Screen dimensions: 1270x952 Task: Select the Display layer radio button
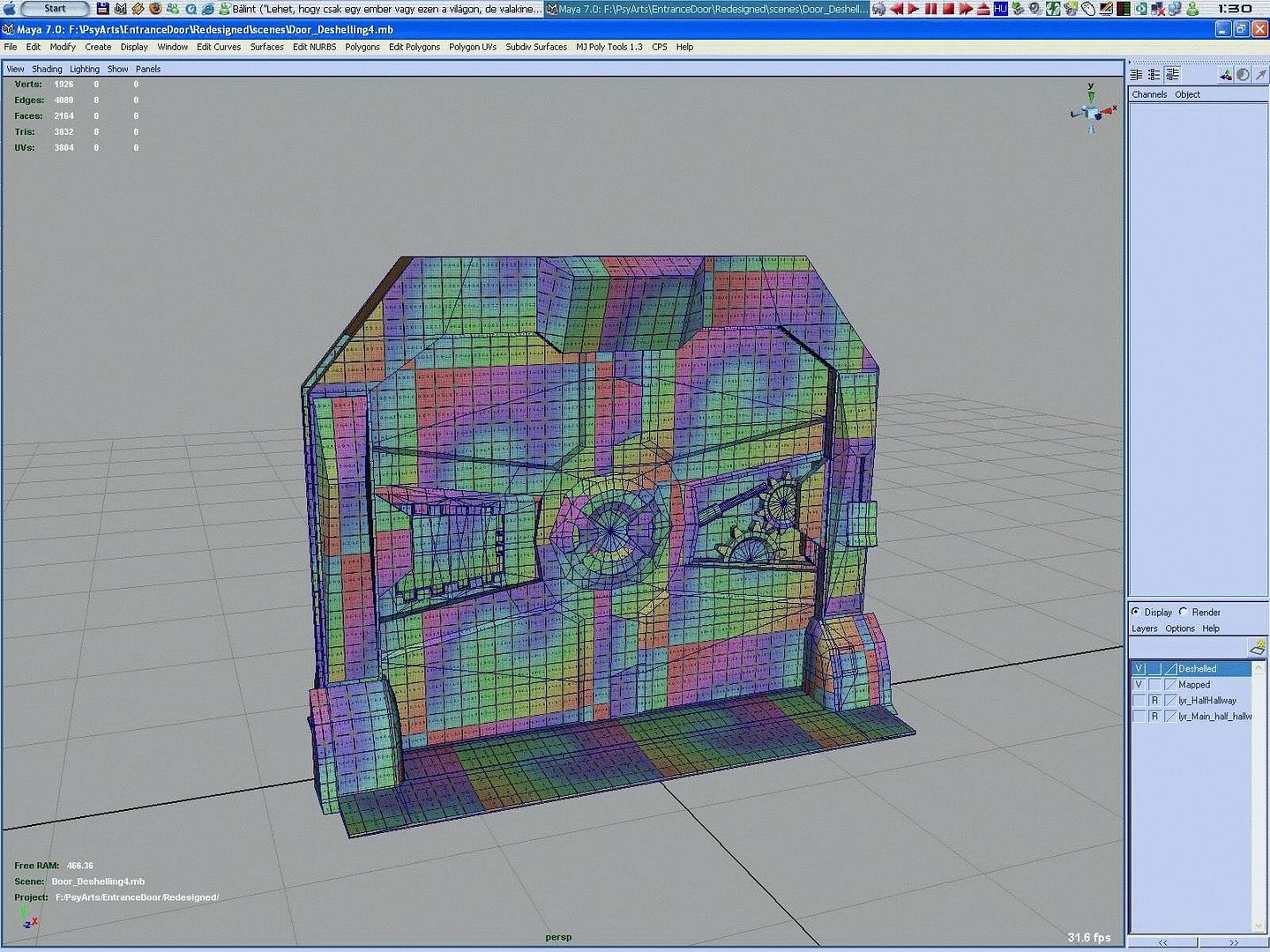coord(1135,612)
